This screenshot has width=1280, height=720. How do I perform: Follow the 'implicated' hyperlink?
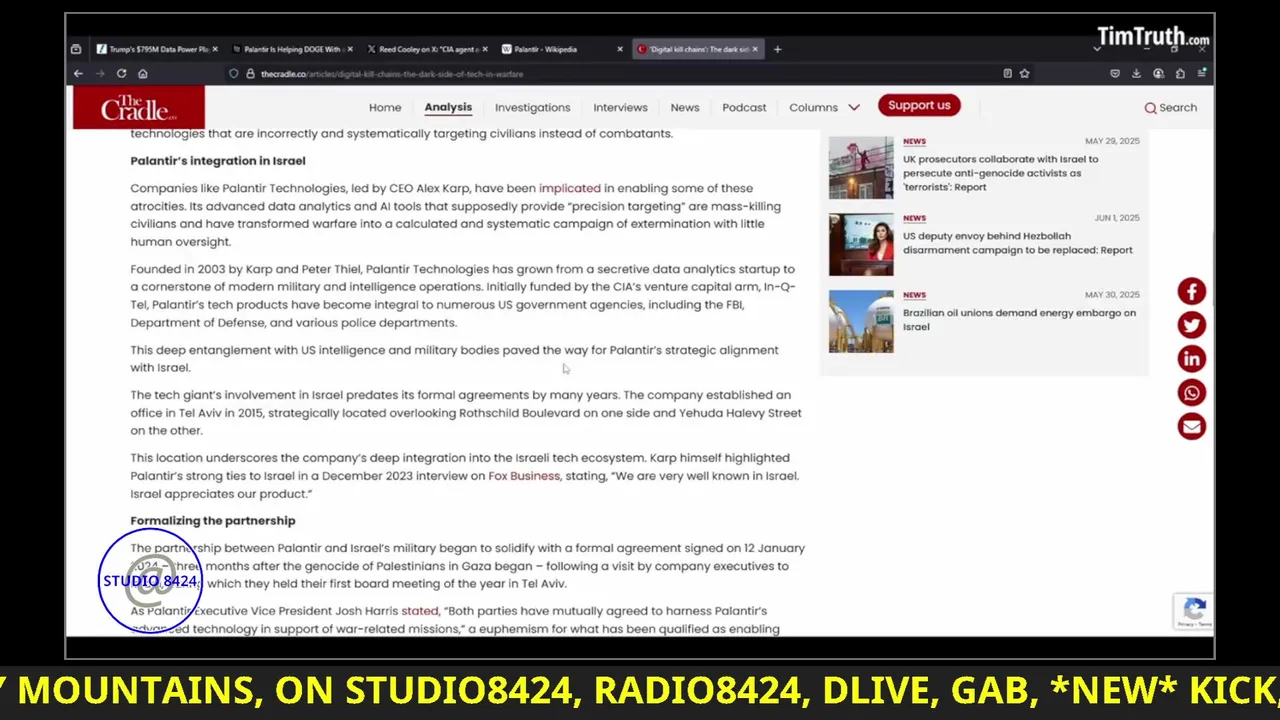570,188
